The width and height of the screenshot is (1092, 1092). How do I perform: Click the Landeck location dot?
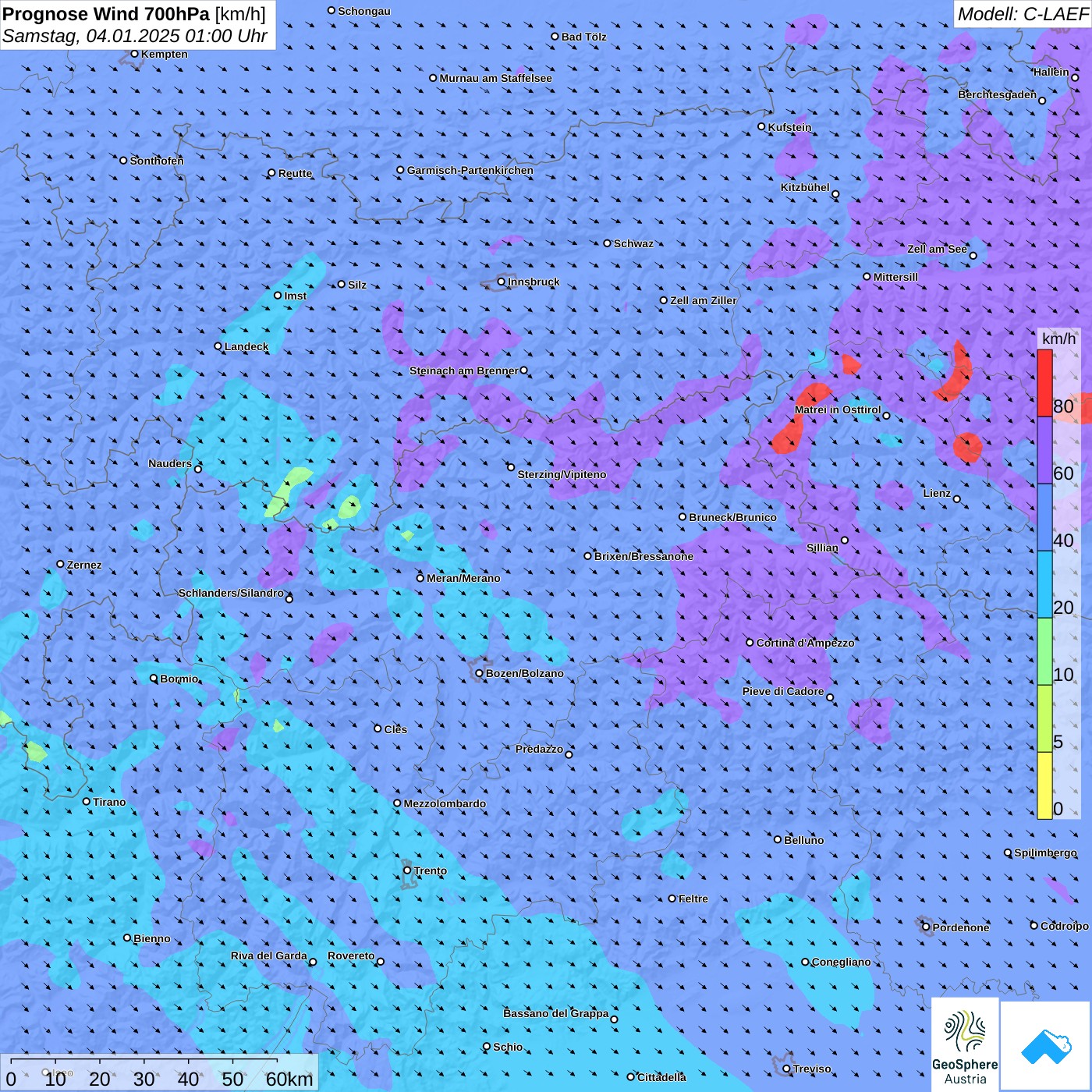click(x=218, y=346)
